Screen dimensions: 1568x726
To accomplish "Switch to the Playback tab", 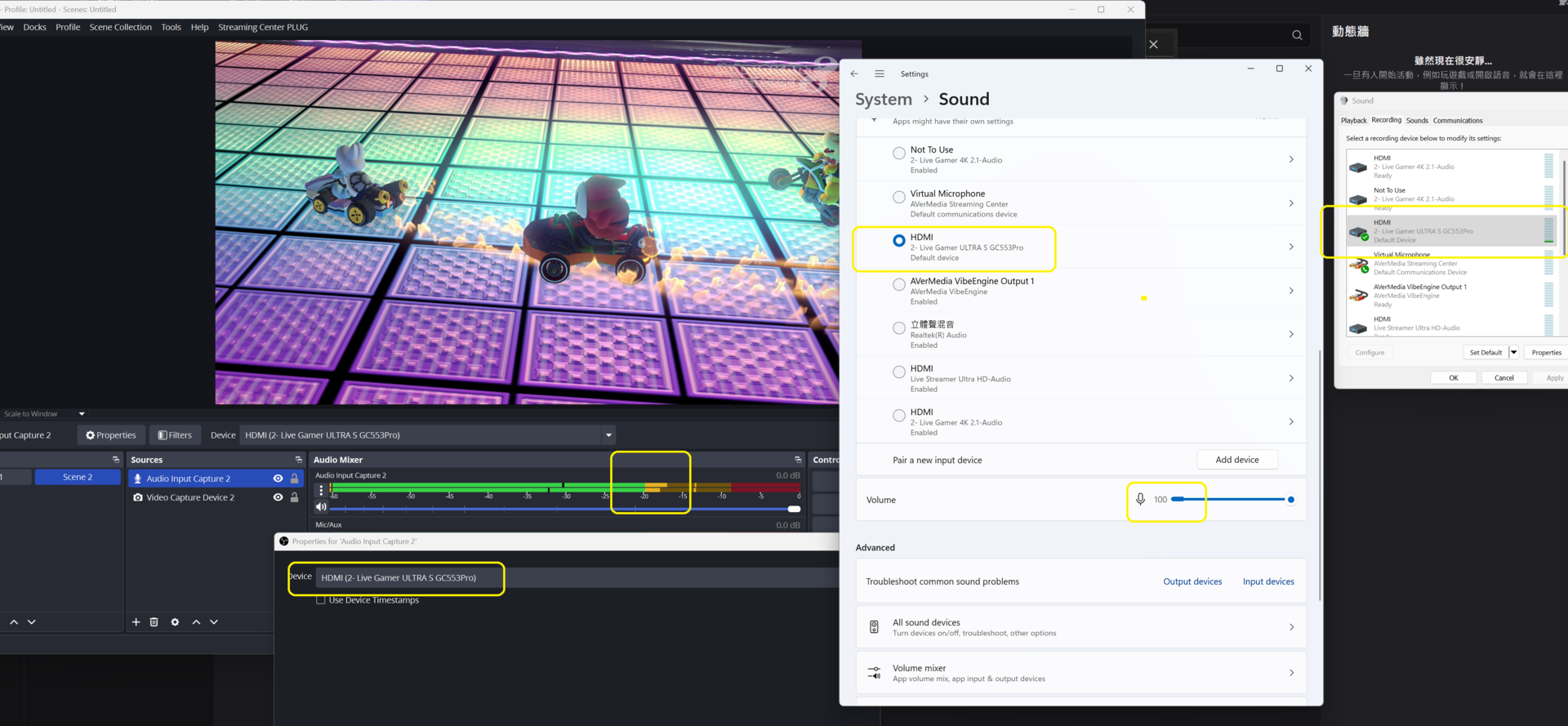I will click(x=1353, y=120).
